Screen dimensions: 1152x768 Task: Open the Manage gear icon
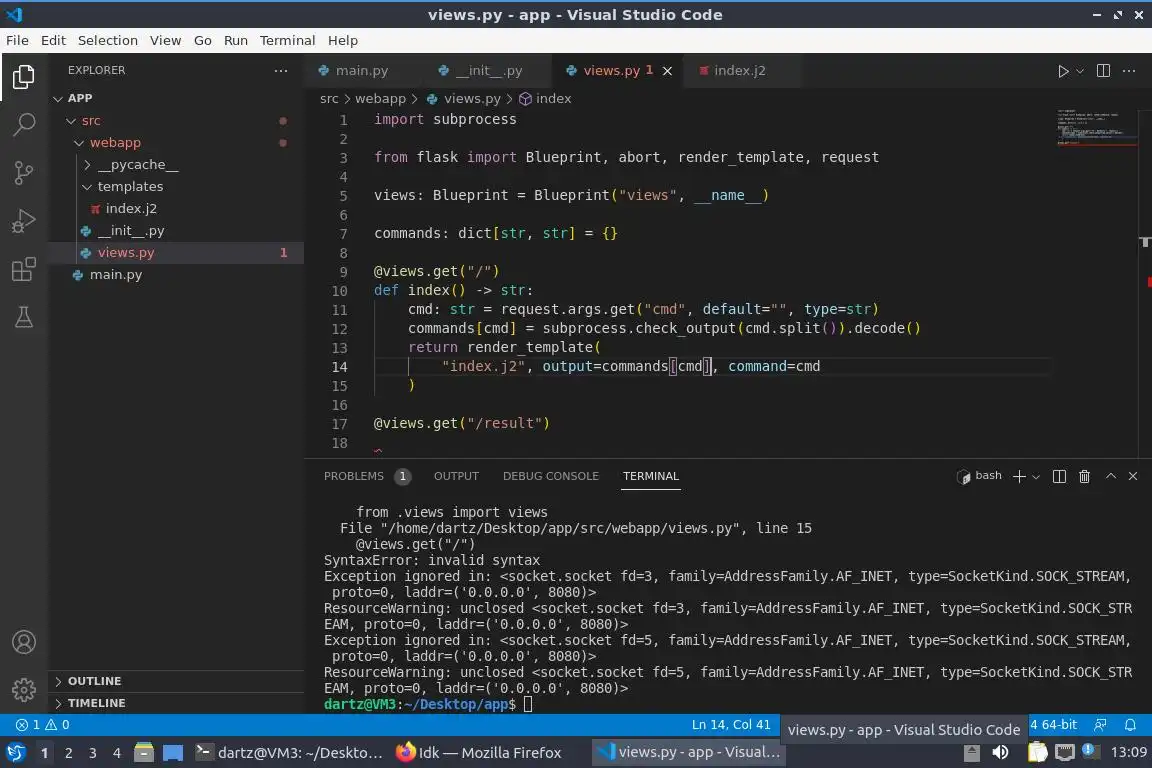[24, 689]
